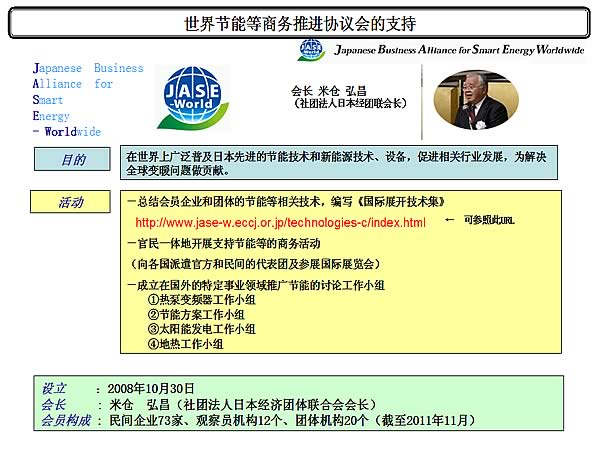The height and width of the screenshot is (450, 600).
Task: Select item ④地热工作小组
Action: pos(185,344)
